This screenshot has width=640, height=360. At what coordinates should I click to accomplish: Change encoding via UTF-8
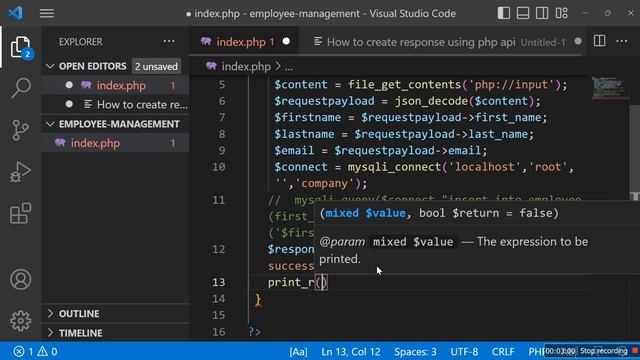pyautogui.click(x=464, y=351)
